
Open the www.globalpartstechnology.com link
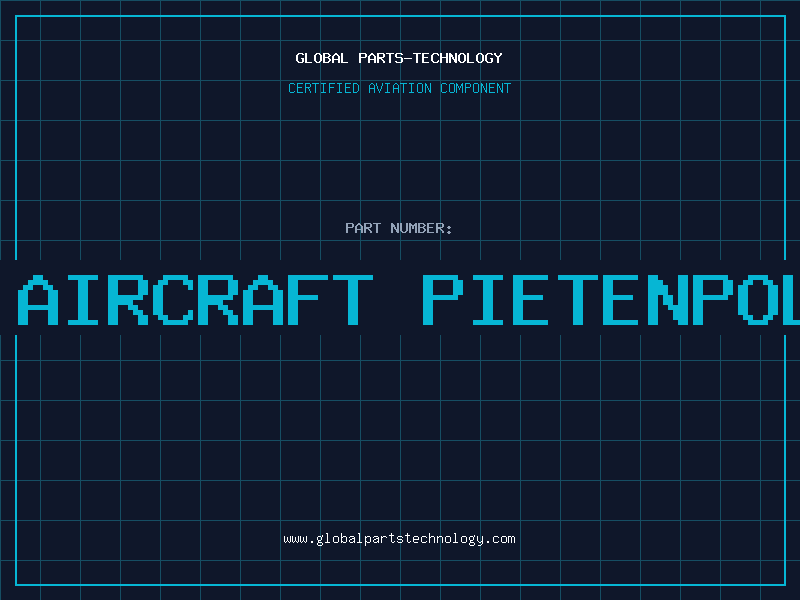pos(399,539)
